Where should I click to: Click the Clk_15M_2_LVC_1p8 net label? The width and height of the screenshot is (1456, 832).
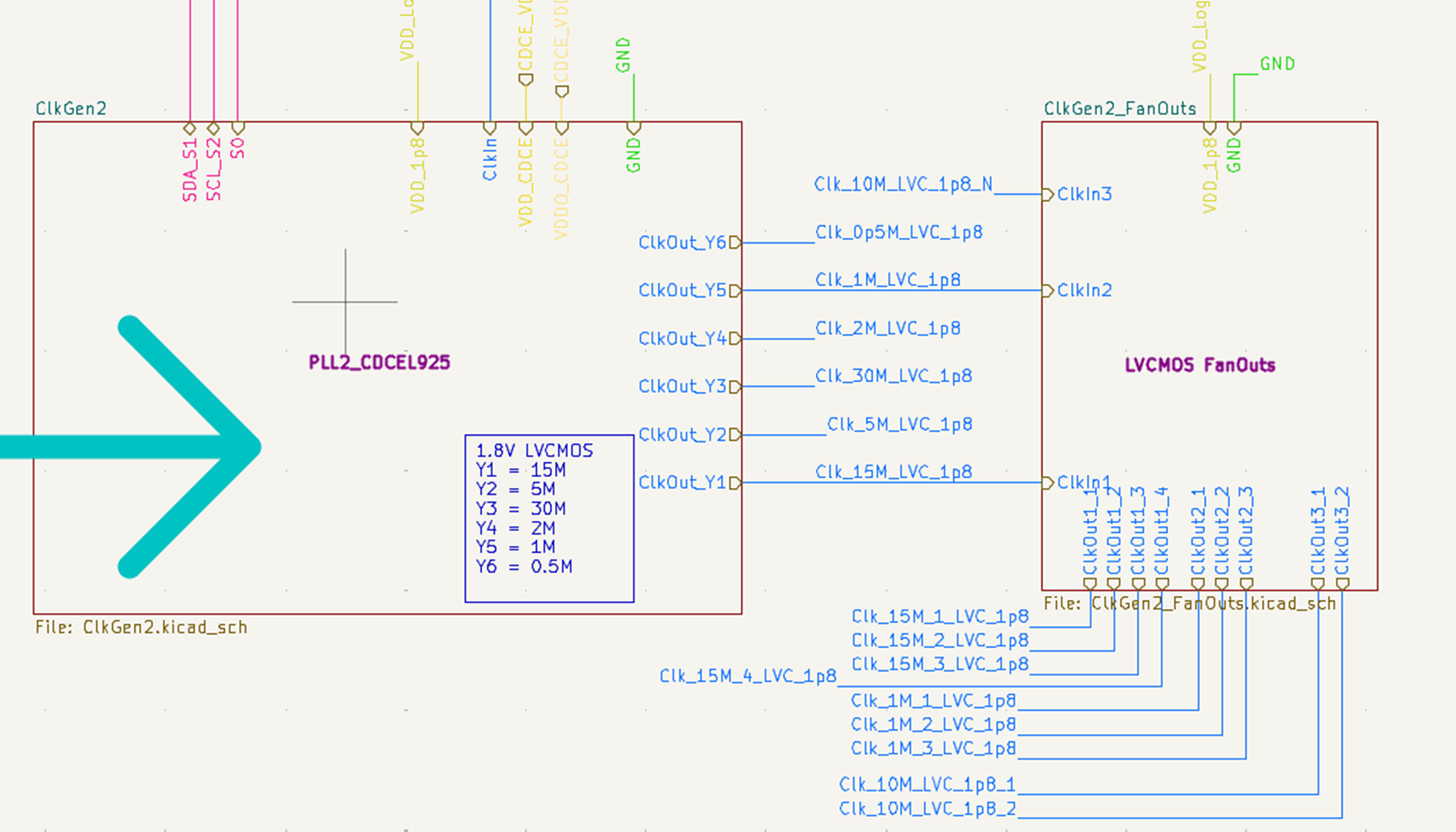point(940,641)
